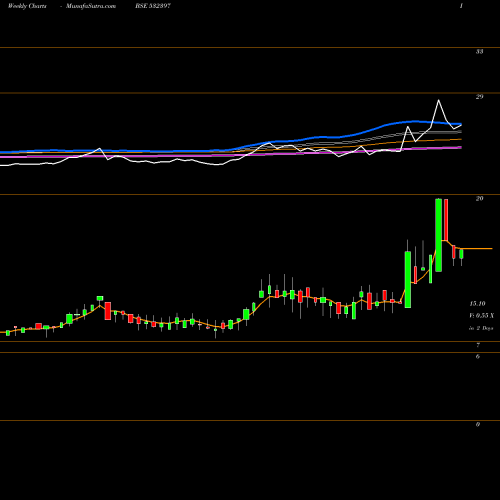Click the '29' price axis label
Image resolution: width=500 pixels, height=500 pixels.
(x=479, y=97)
